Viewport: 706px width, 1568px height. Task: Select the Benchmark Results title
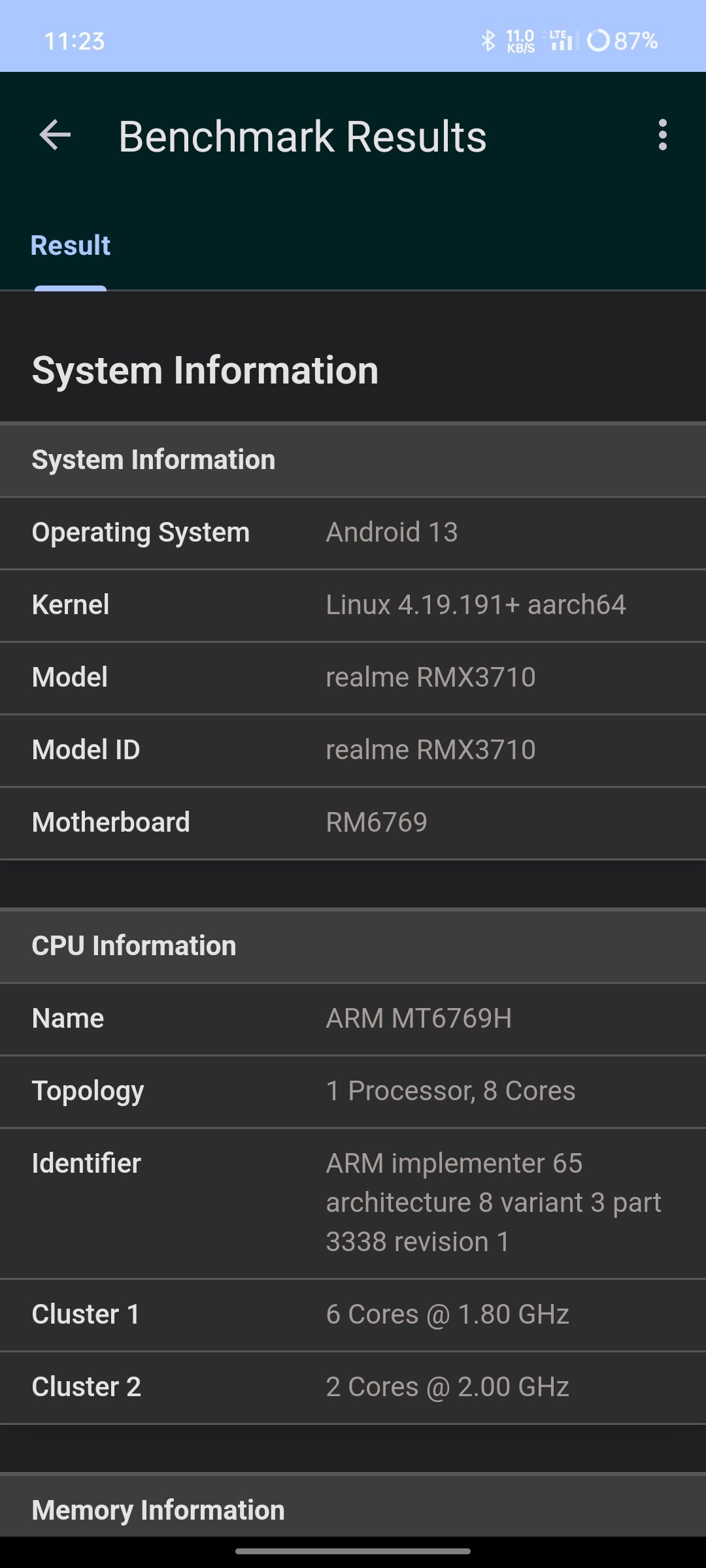click(302, 137)
